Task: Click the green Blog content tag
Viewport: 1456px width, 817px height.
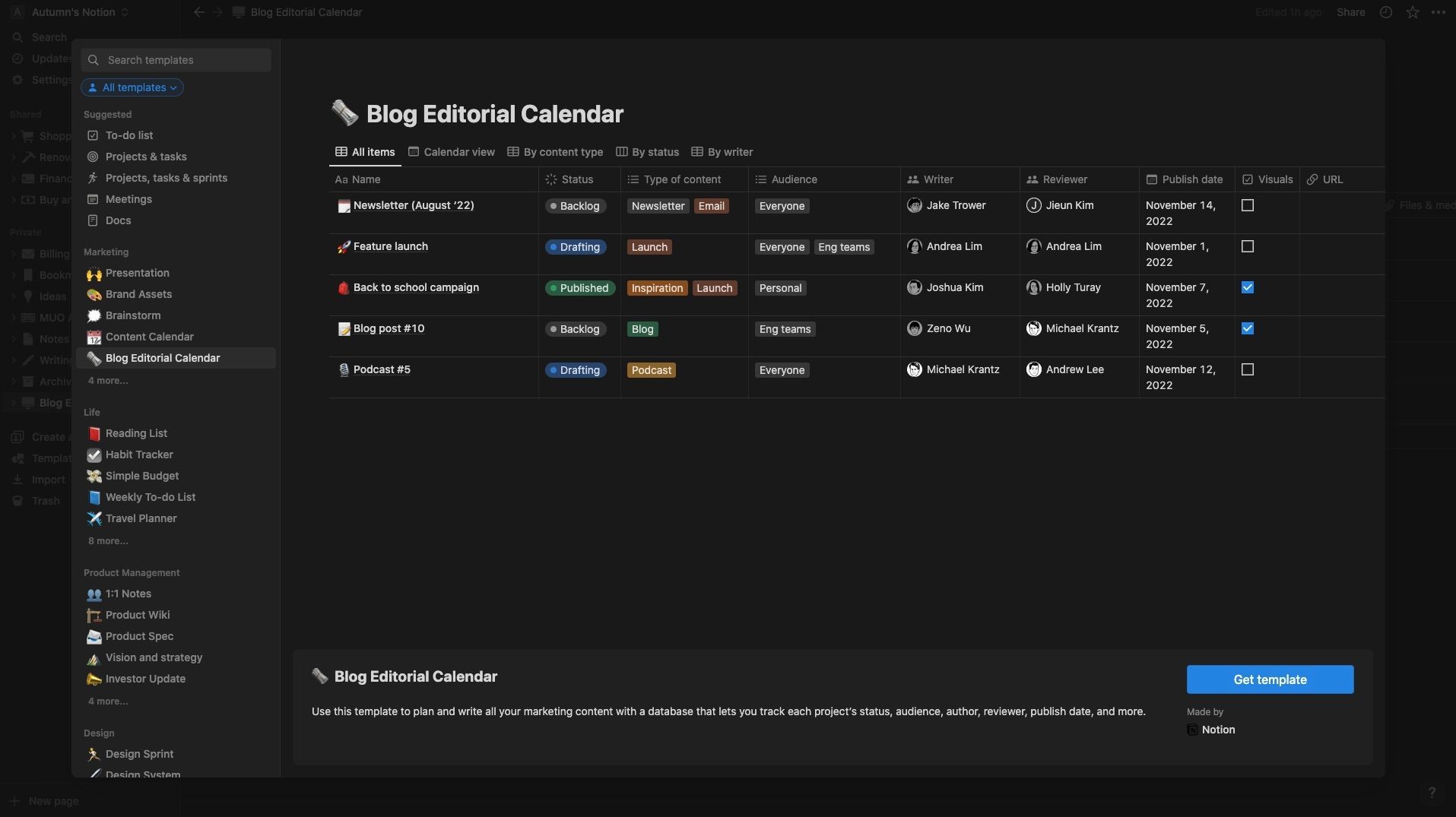Action: click(x=642, y=330)
